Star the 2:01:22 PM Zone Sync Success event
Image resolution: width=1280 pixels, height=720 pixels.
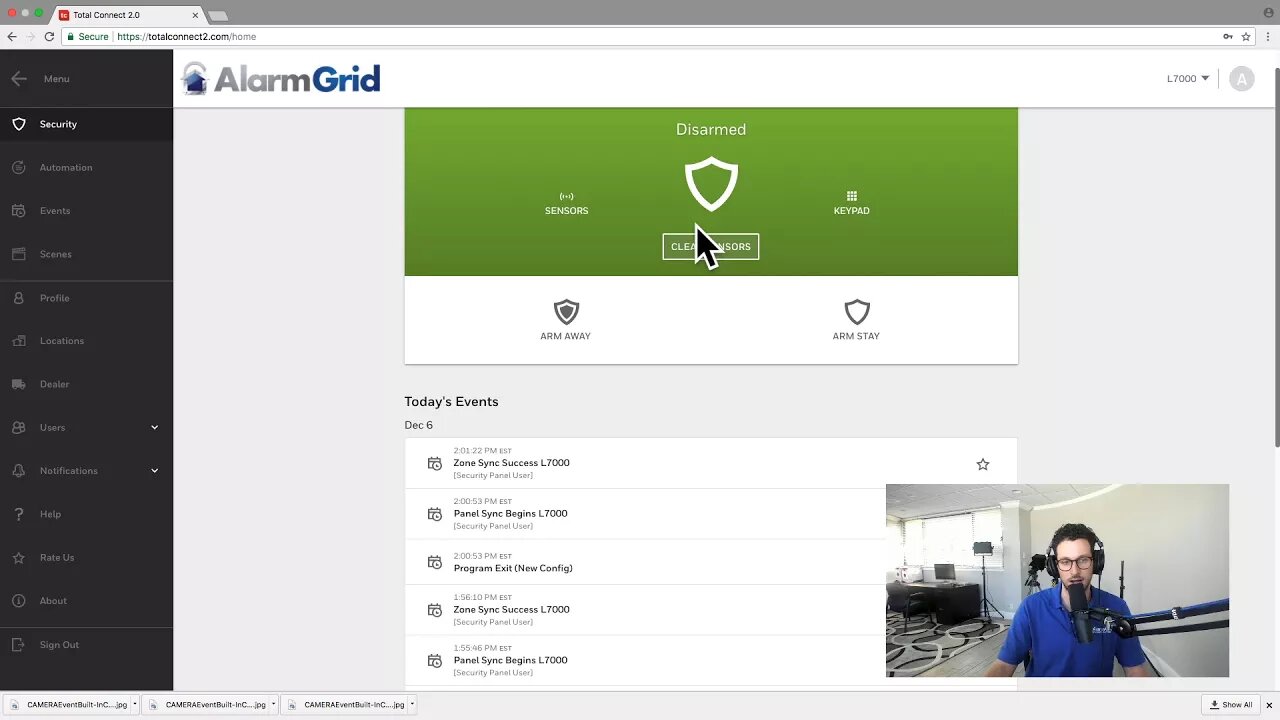(x=983, y=464)
